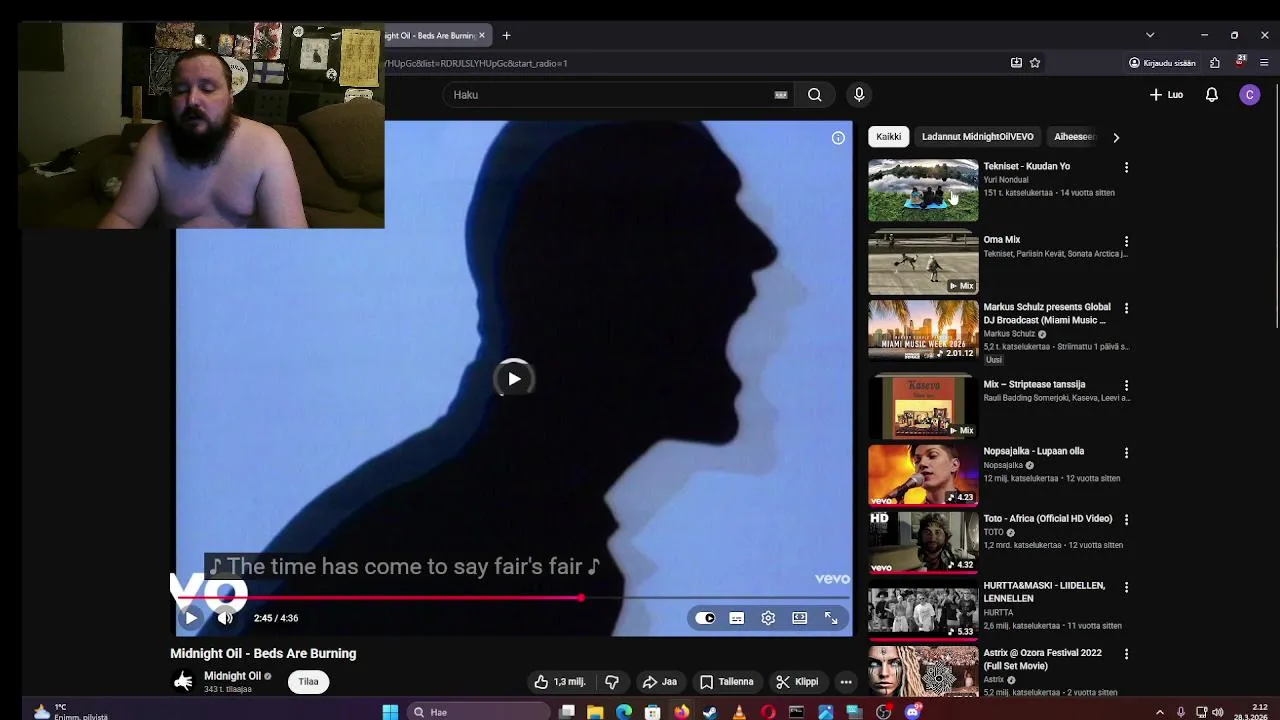Open Nopsajalka - Lupaan olla thumbnail
This screenshot has width=1280, height=720.
tap(923, 475)
